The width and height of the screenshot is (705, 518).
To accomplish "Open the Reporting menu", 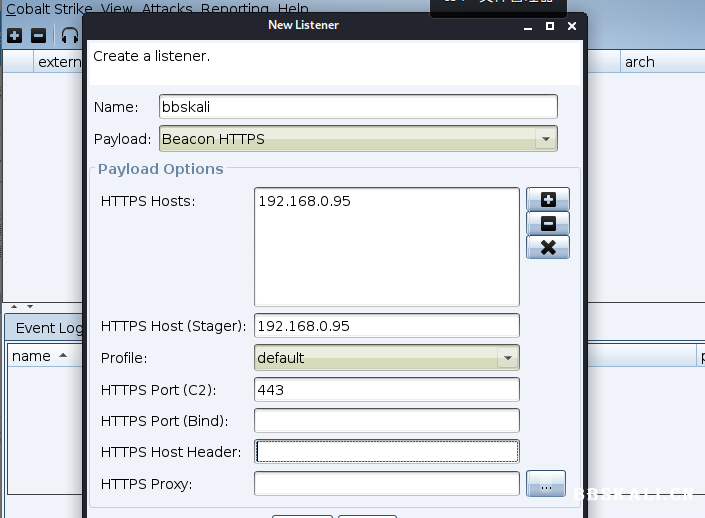I will click(x=234, y=8).
